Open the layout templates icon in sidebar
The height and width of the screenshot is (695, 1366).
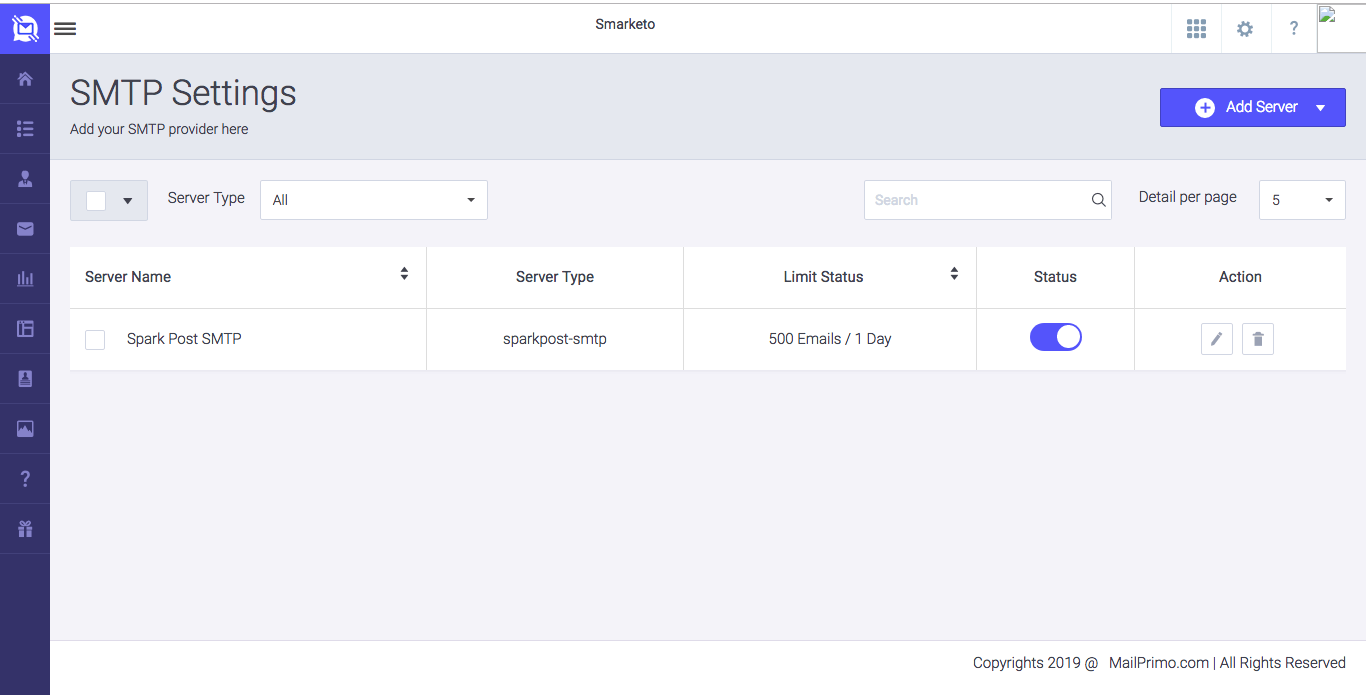[x=25, y=329]
